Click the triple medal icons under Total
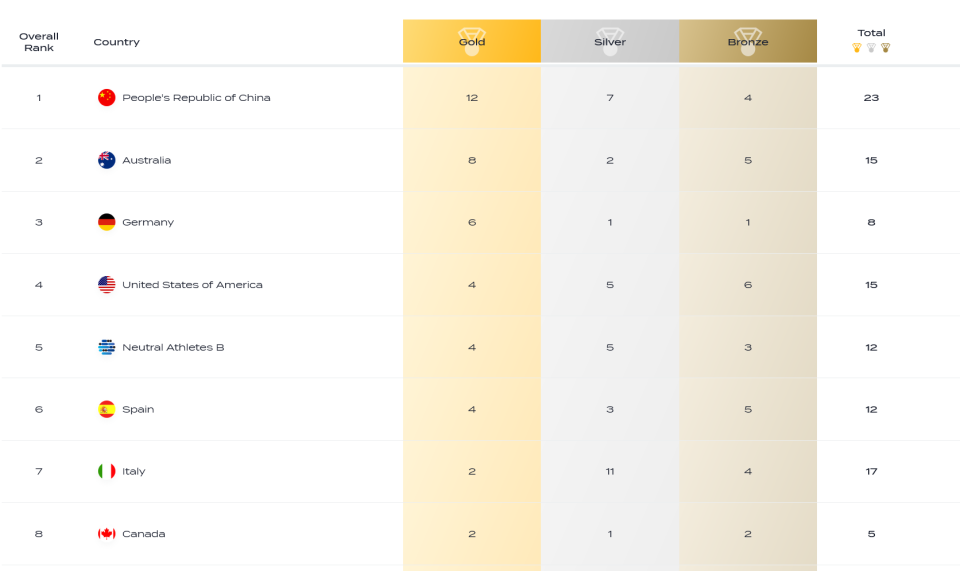960x571 pixels. (x=871, y=48)
